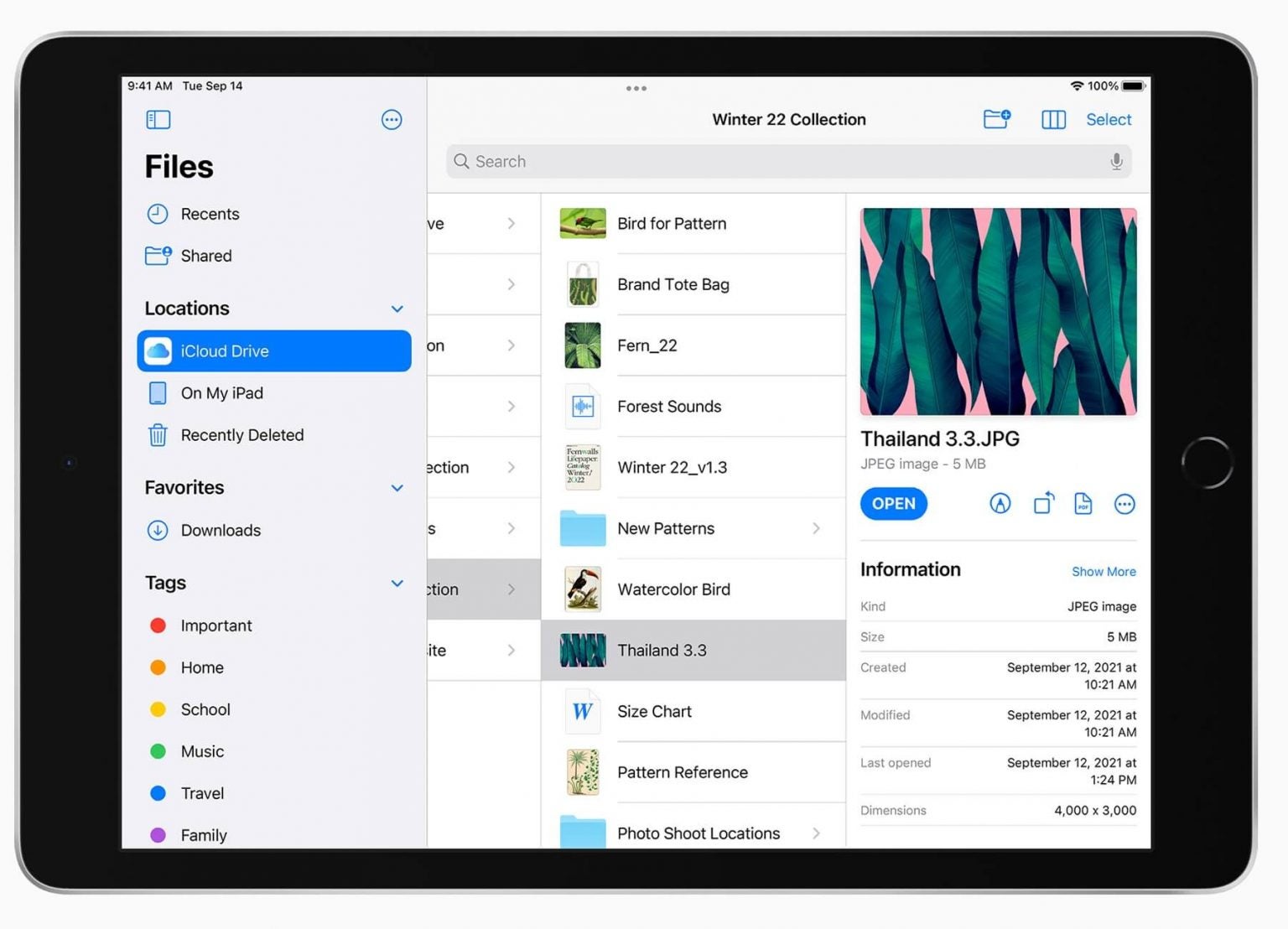Switch to column view using the view icon
Viewport: 1288px width, 929px height.
pos(1053,119)
